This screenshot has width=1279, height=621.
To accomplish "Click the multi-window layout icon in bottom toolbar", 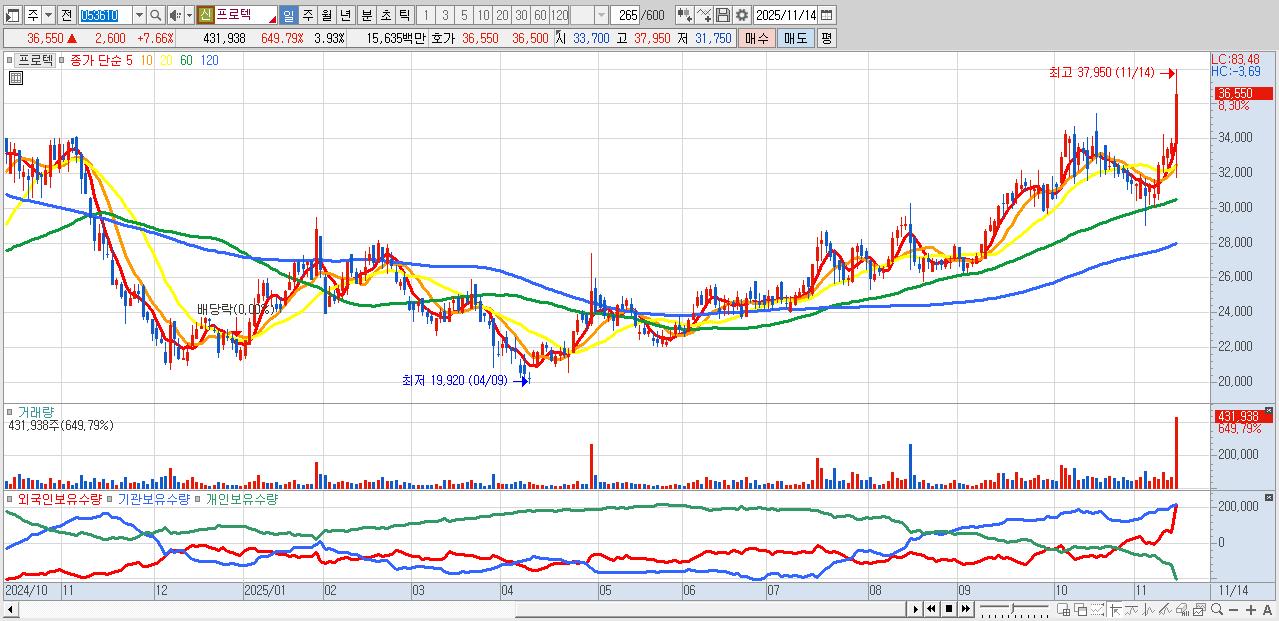I will coord(1064,609).
